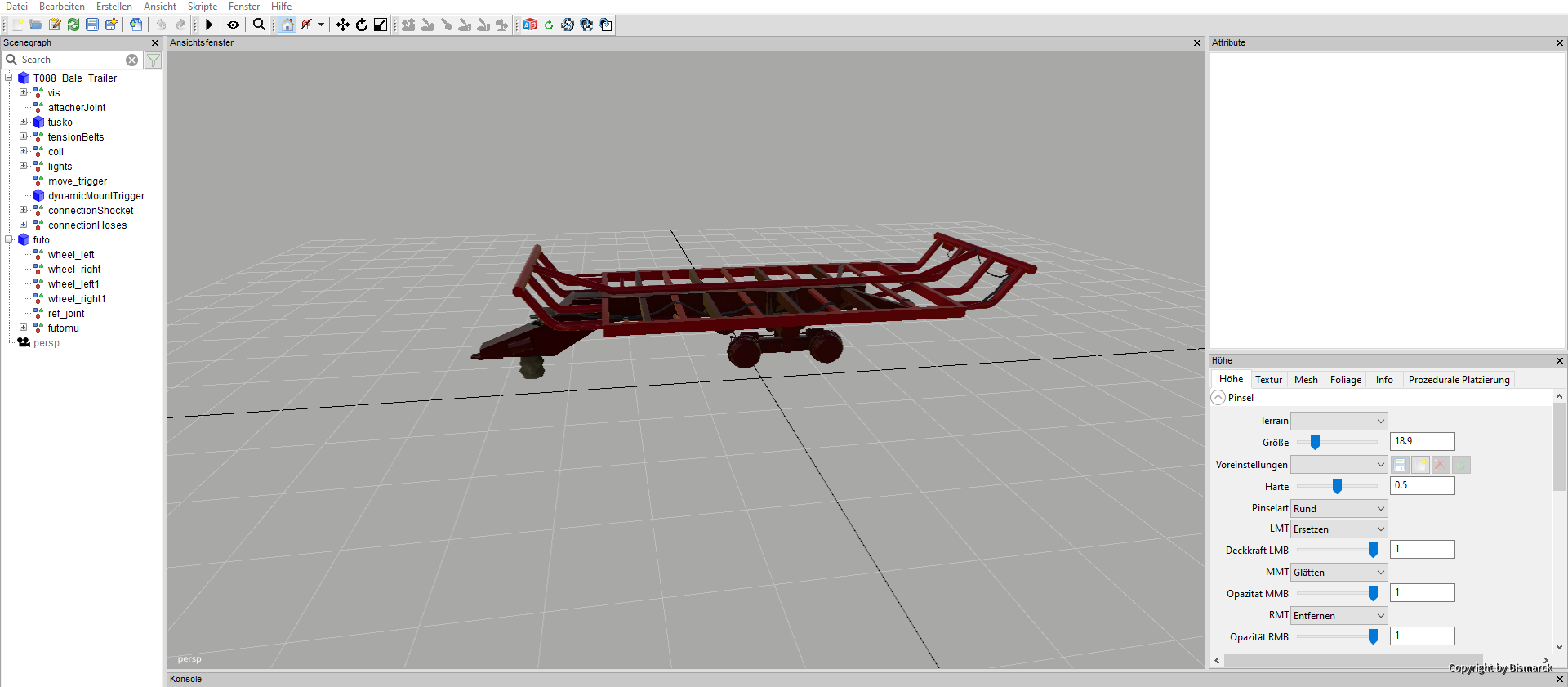Select the Move (four-arrow) tool
Image resolution: width=1568 pixels, height=687 pixels.
coord(343,25)
